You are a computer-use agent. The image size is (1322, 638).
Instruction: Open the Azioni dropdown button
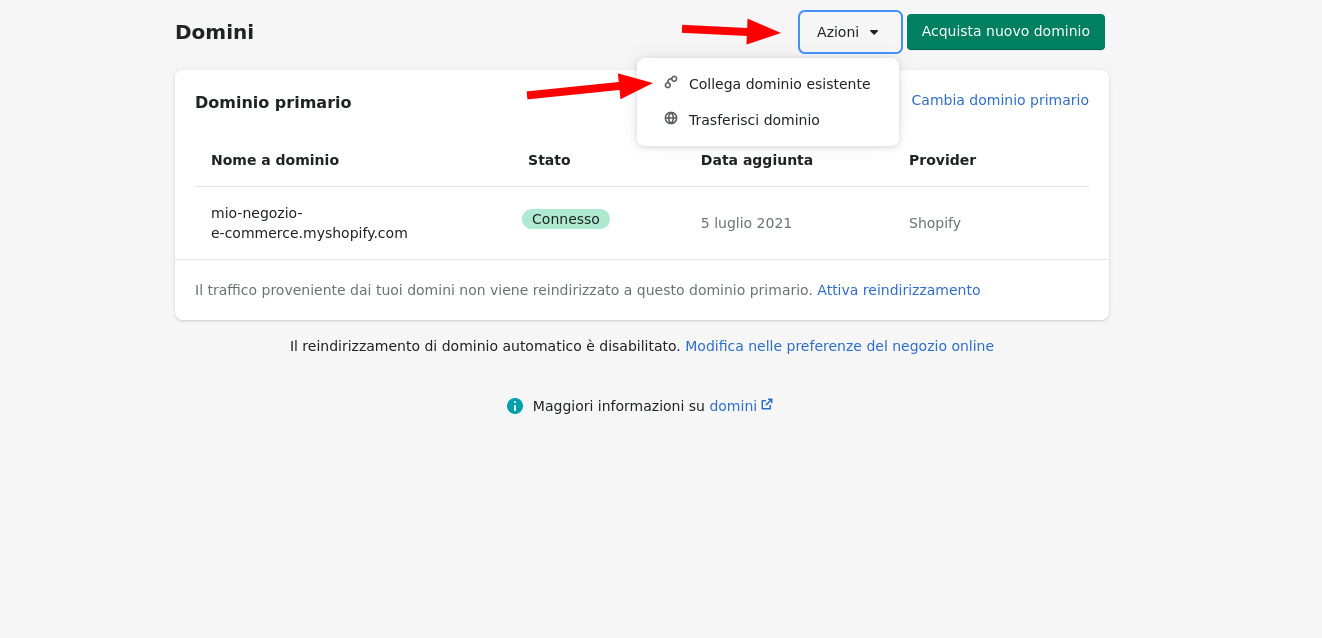[x=850, y=32]
